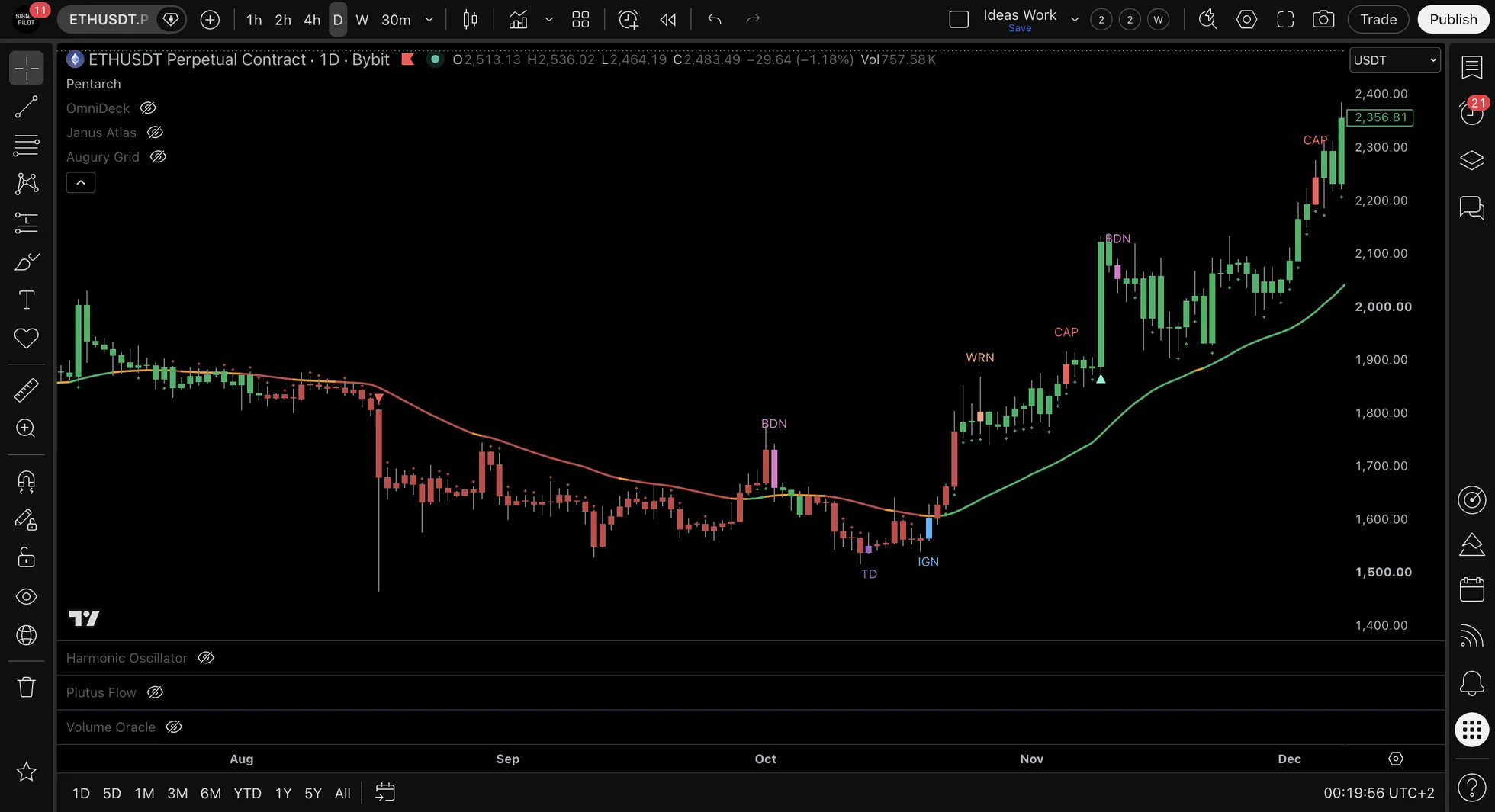The width and height of the screenshot is (1495, 812).
Task: Open the Fibonacci/gann tools group
Action: tap(26, 145)
